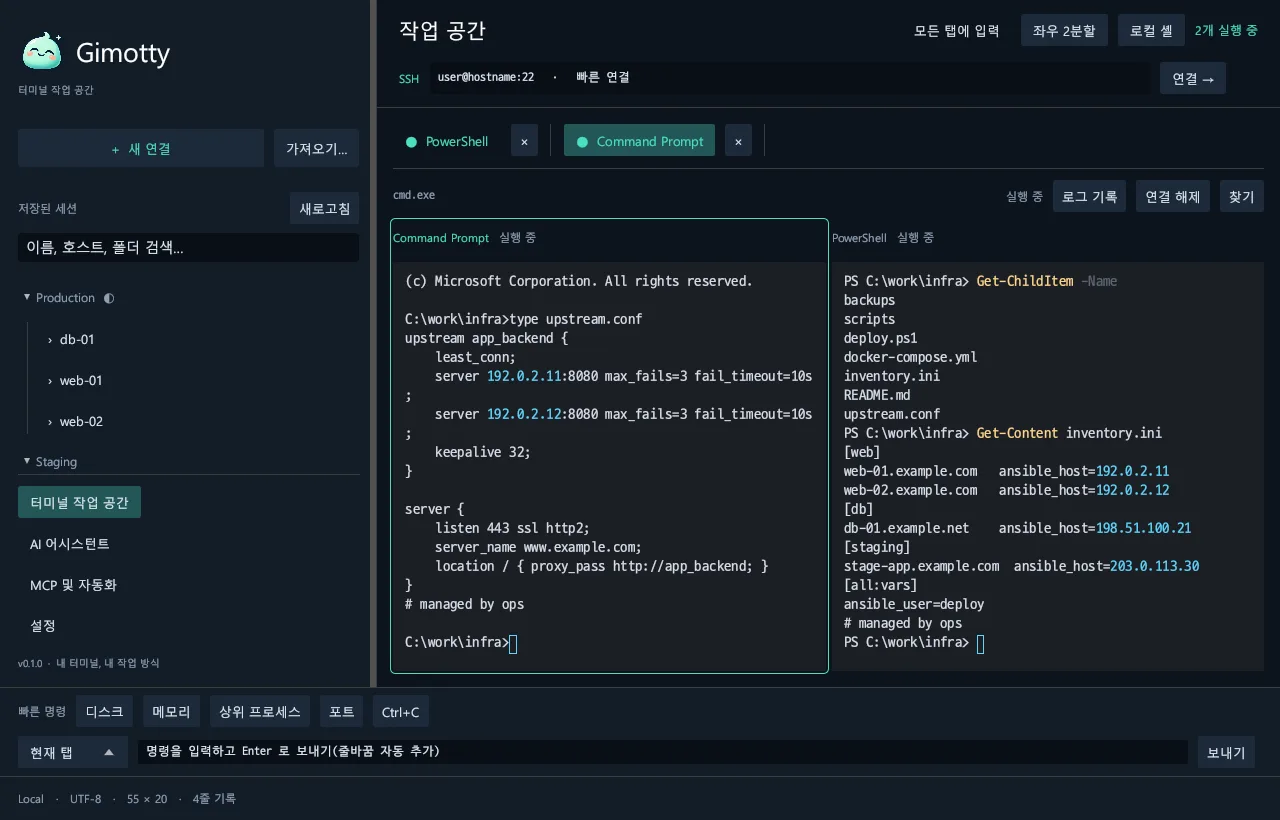Screen dimensions: 1280x820
Task: Click the v0.1.0 version text
Action: pos(32,663)
